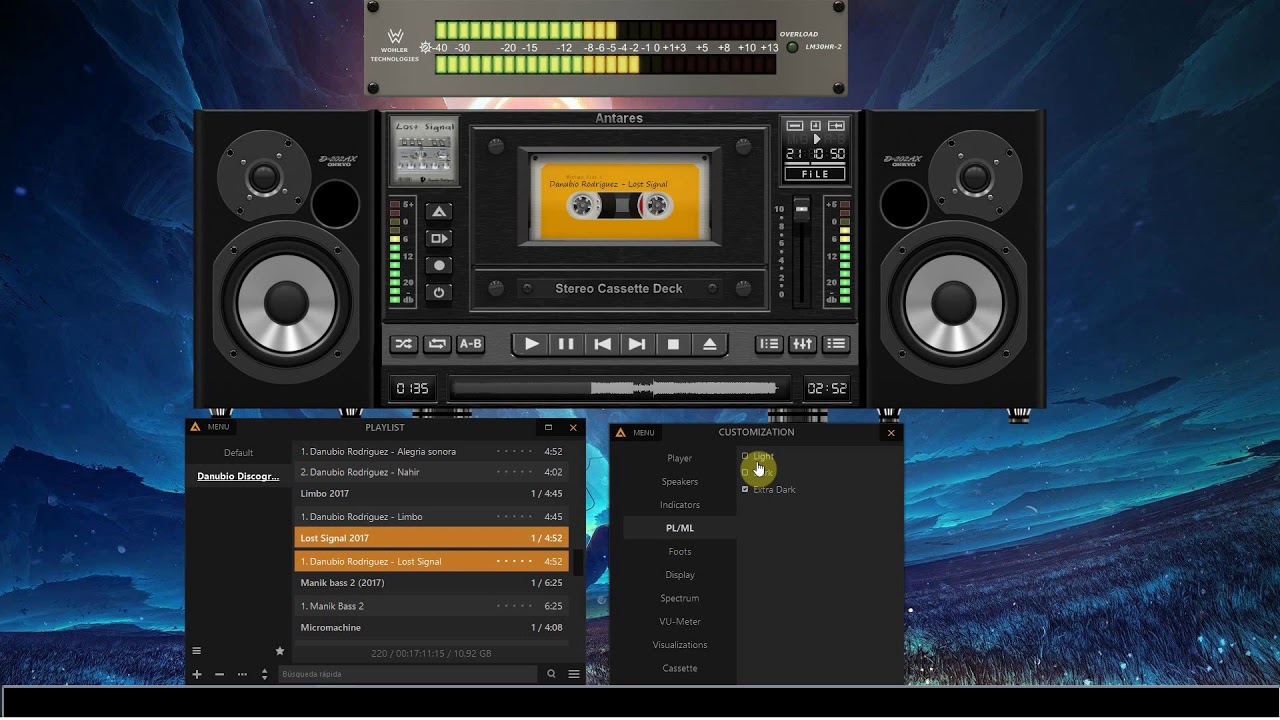The image size is (1280, 720).
Task: Maximize the Playlist window
Action: pos(548,427)
